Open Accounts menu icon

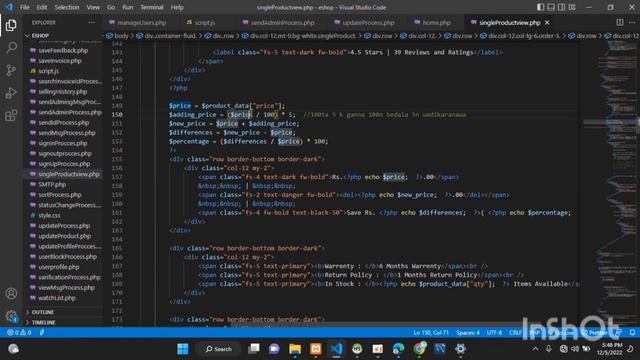click(11, 293)
